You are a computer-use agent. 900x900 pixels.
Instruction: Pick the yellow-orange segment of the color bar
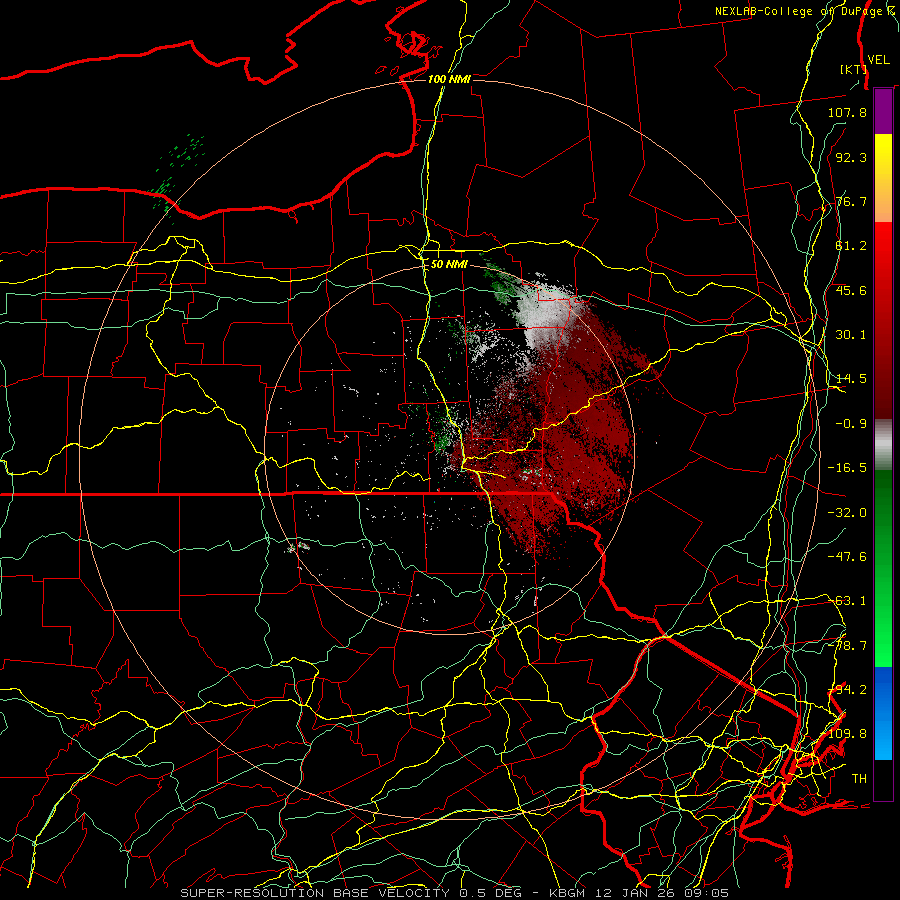click(883, 178)
